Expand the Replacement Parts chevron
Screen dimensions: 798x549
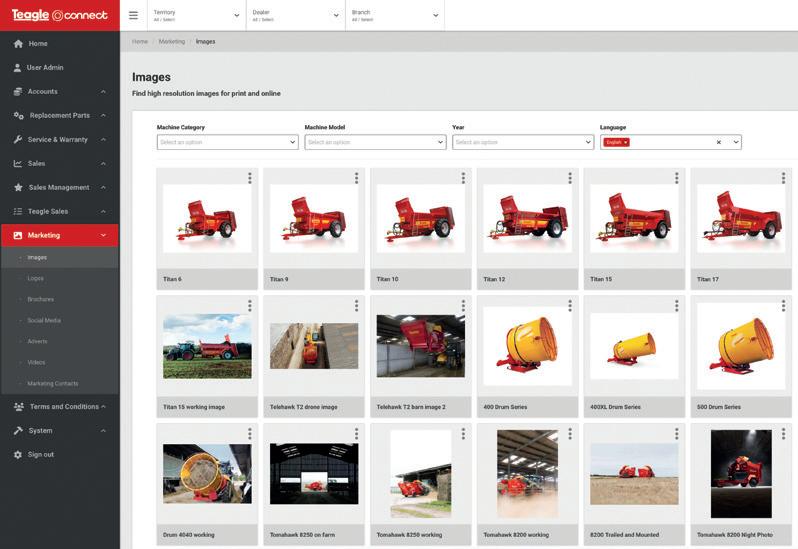[x=103, y=115]
